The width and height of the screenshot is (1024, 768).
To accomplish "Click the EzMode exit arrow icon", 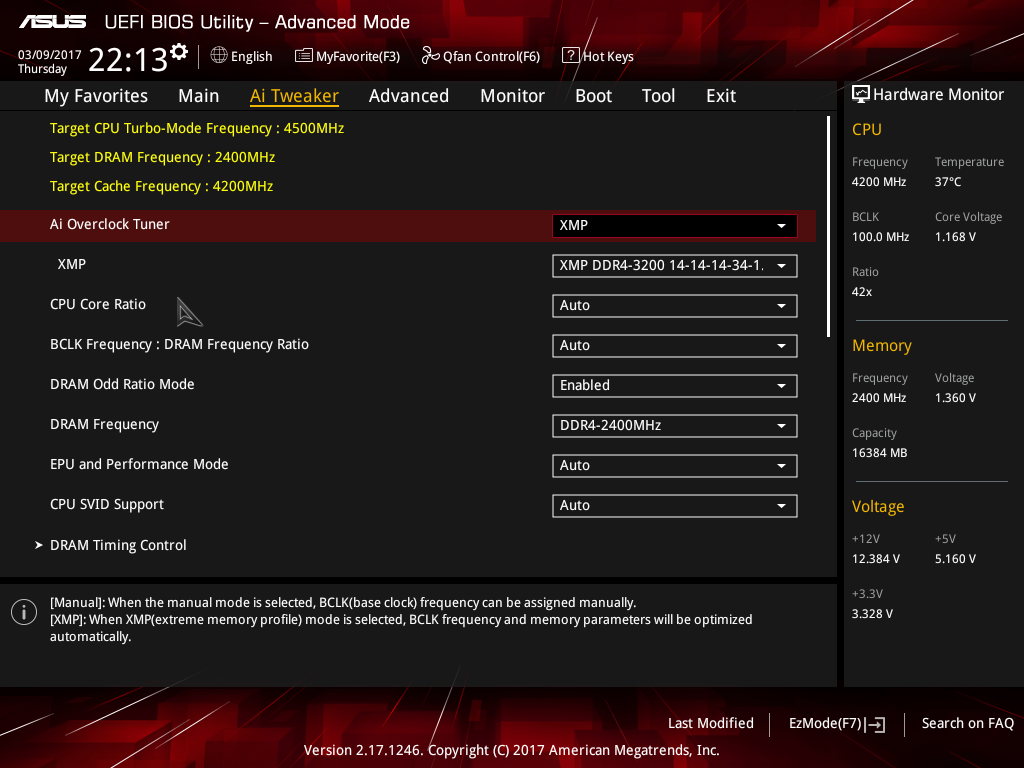I will [875, 724].
